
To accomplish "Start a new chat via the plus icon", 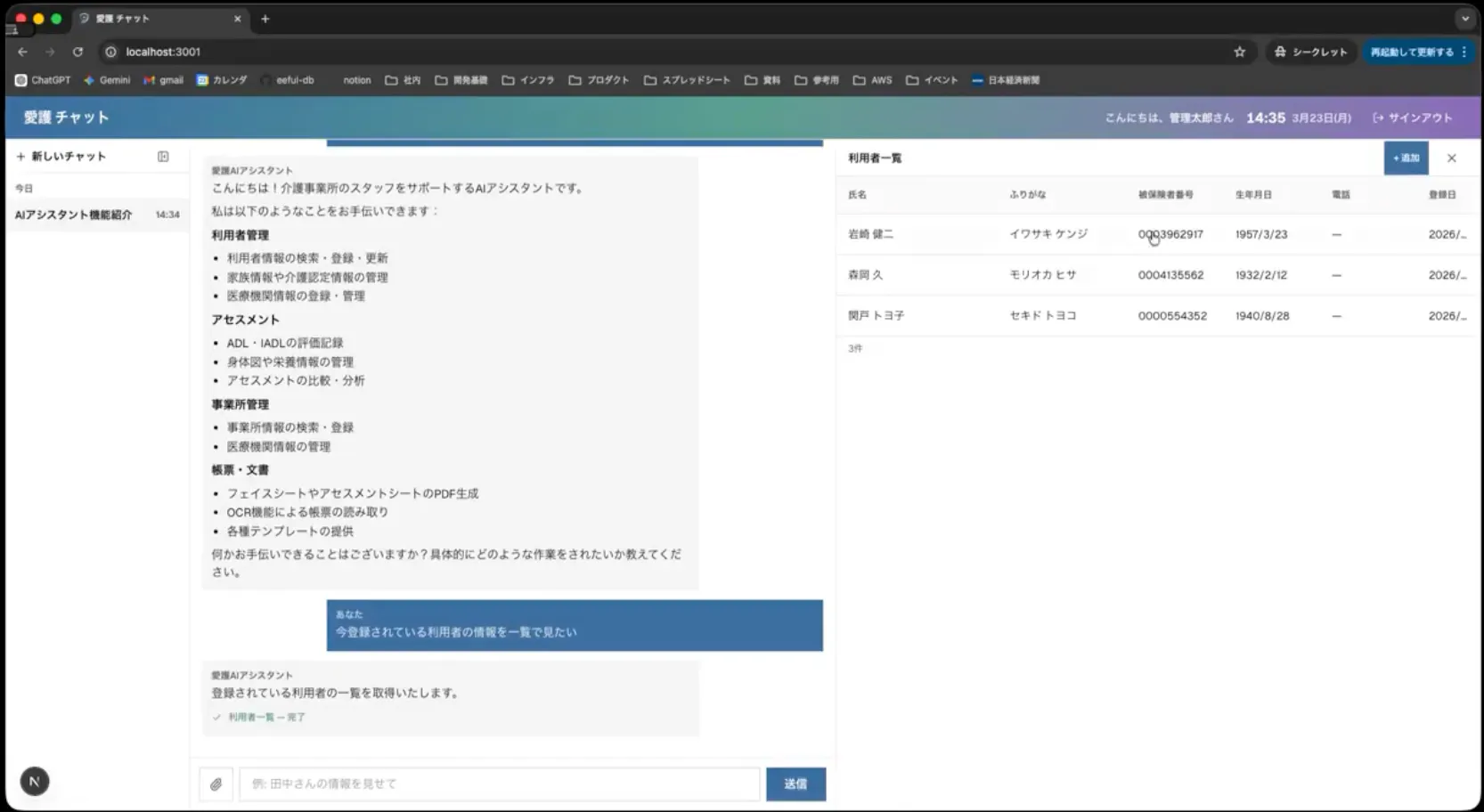I will click(x=20, y=155).
